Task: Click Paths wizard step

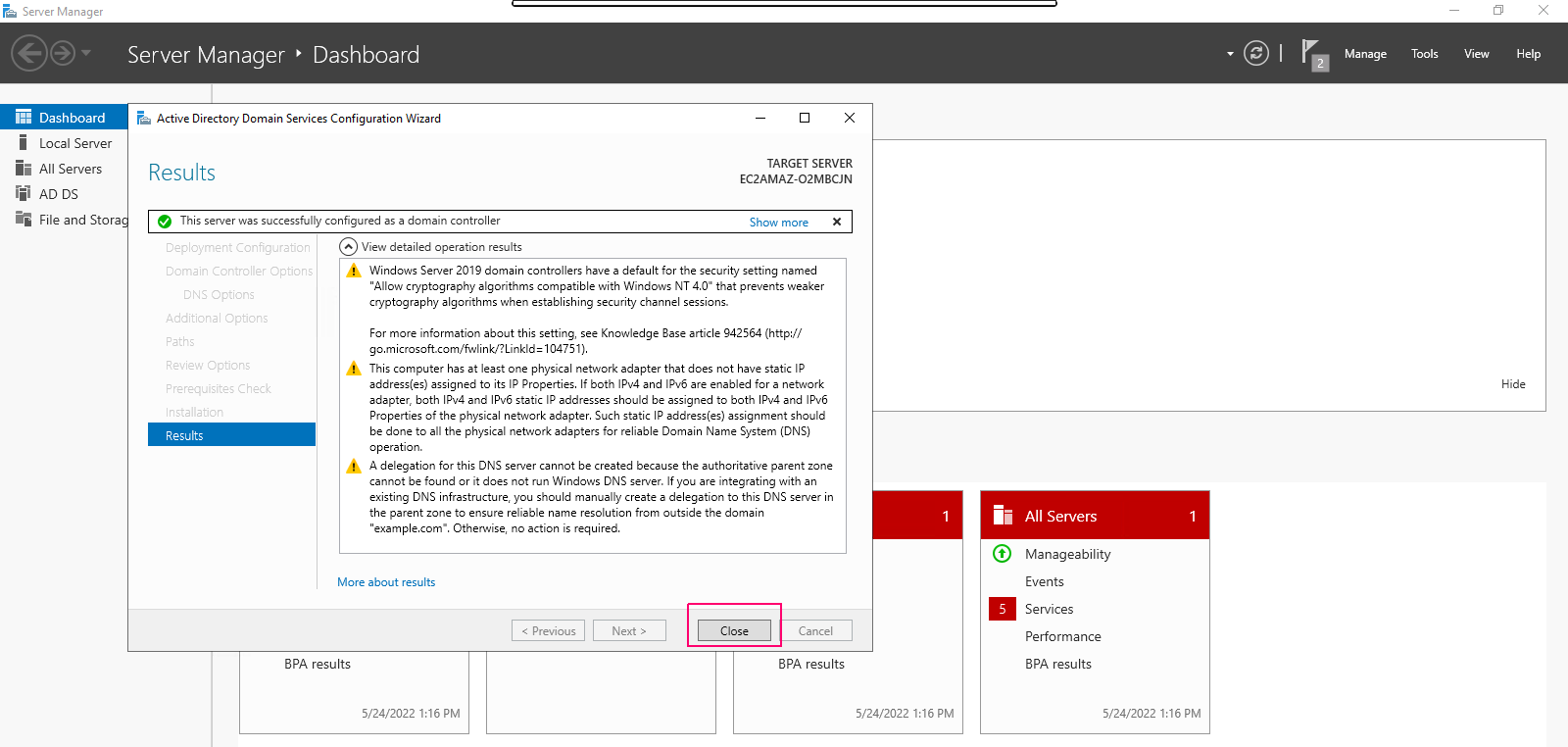Action: pyautogui.click(x=180, y=342)
